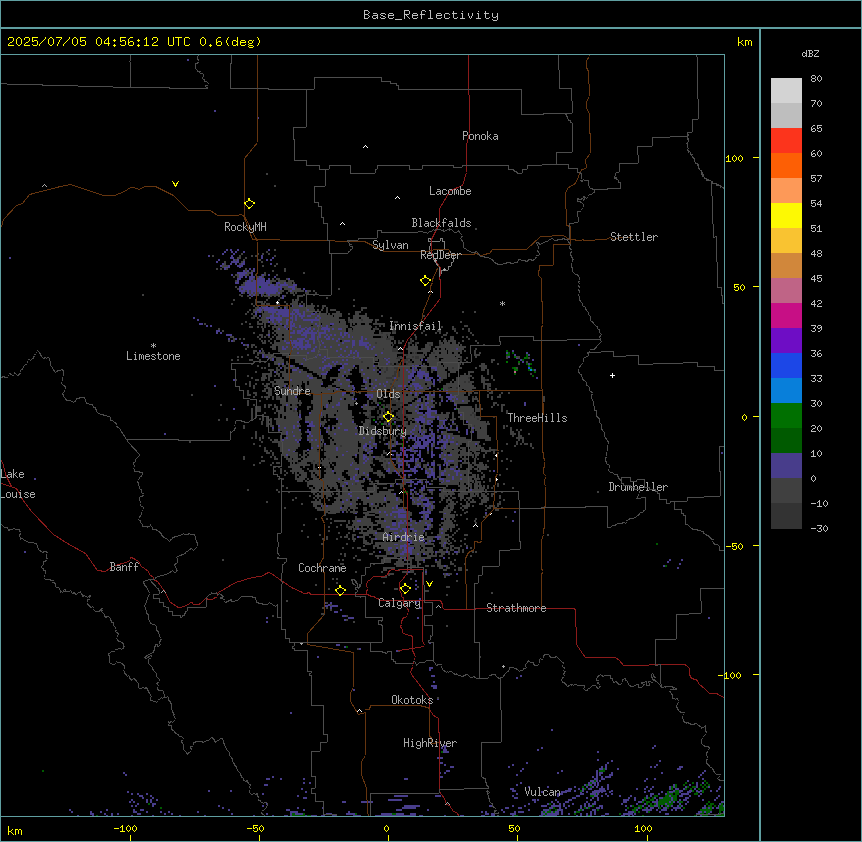The height and width of the screenshot is (842, 862).
Task: Select the Sundre town label
Action: point(292,391)
